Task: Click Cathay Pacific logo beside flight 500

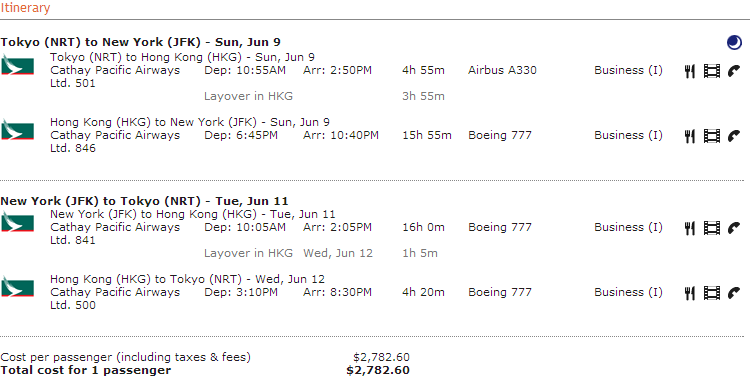Action: tap(17, 287)
